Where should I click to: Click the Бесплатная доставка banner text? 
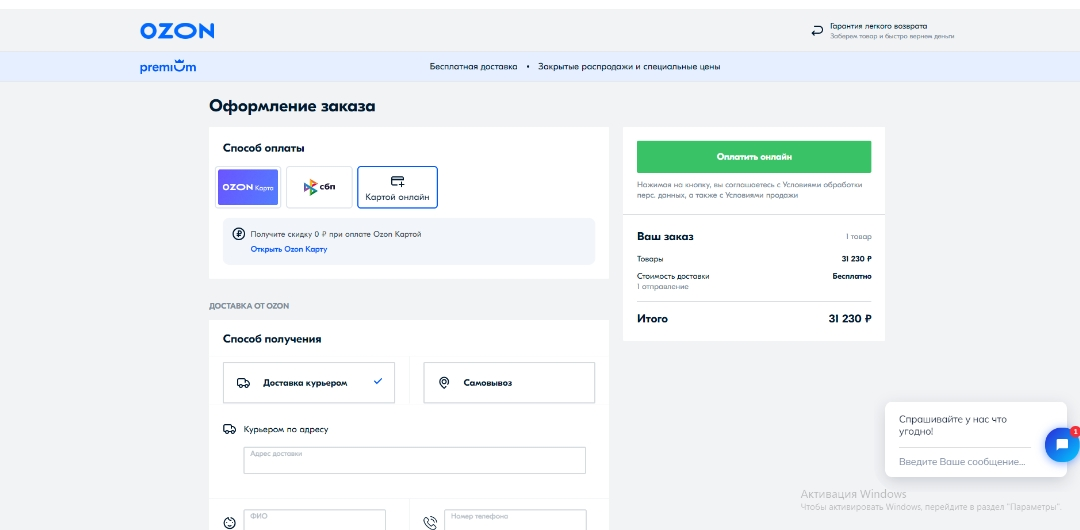(473, 67)
